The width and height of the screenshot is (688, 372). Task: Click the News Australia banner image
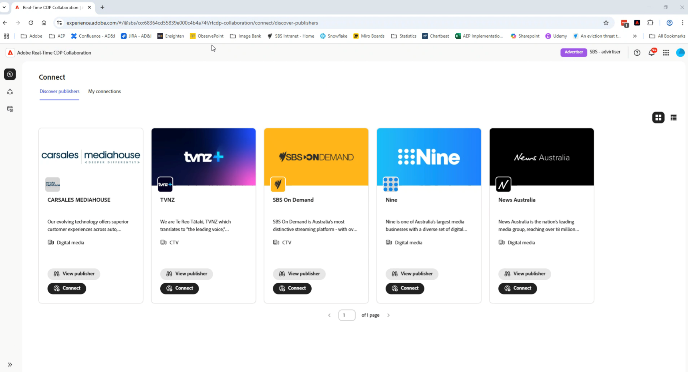click(542, 157)
